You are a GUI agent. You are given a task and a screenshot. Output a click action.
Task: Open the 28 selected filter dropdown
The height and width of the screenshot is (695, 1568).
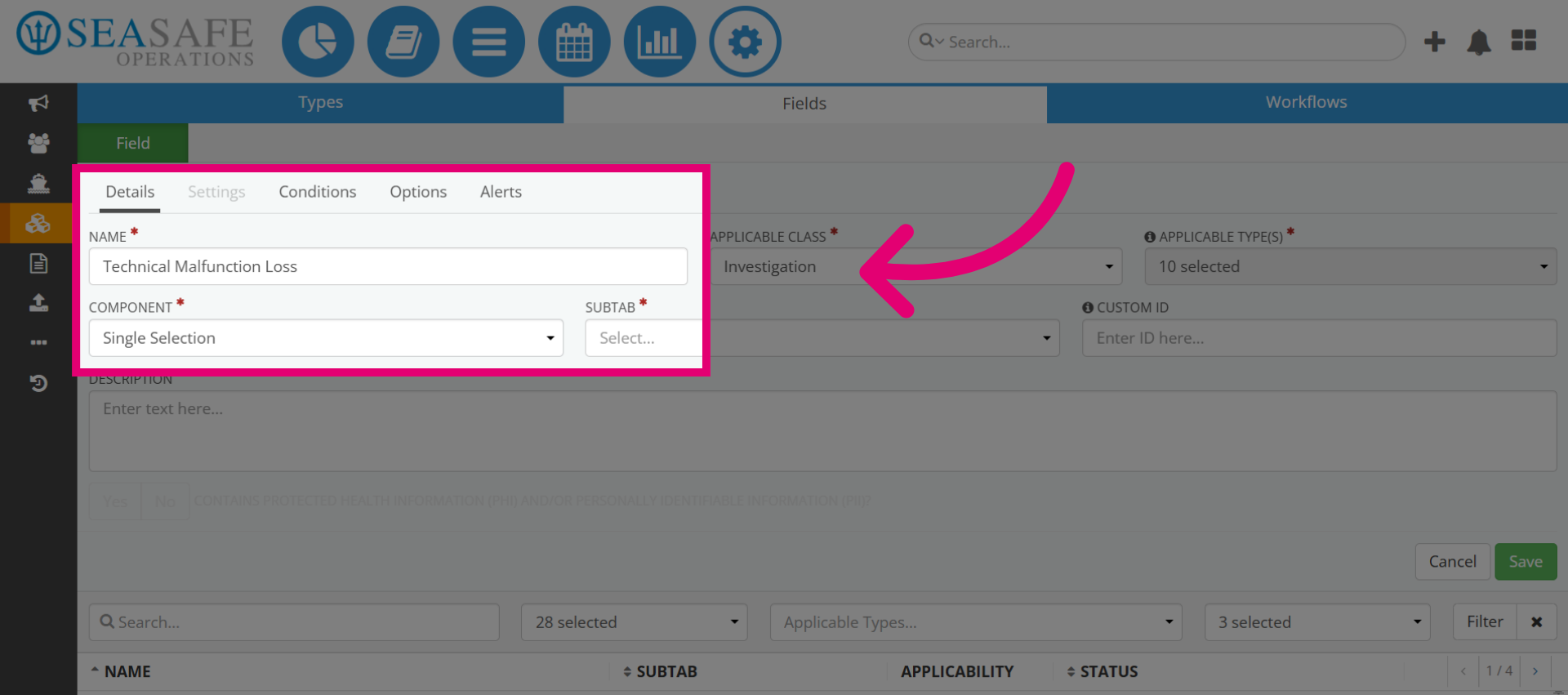coord(635,622)
